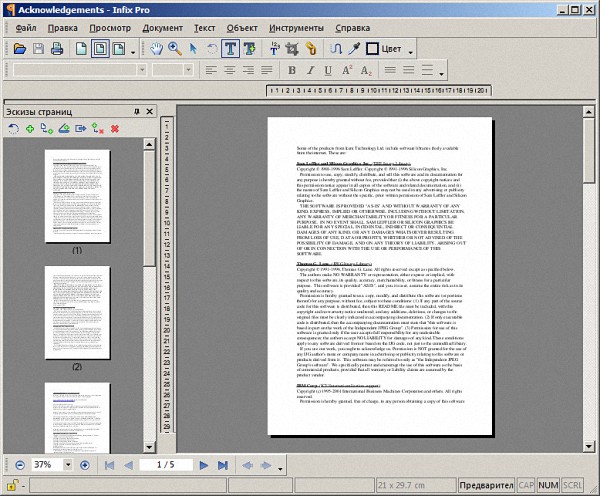Expand the font name combo box

click(x=142, y=71)
